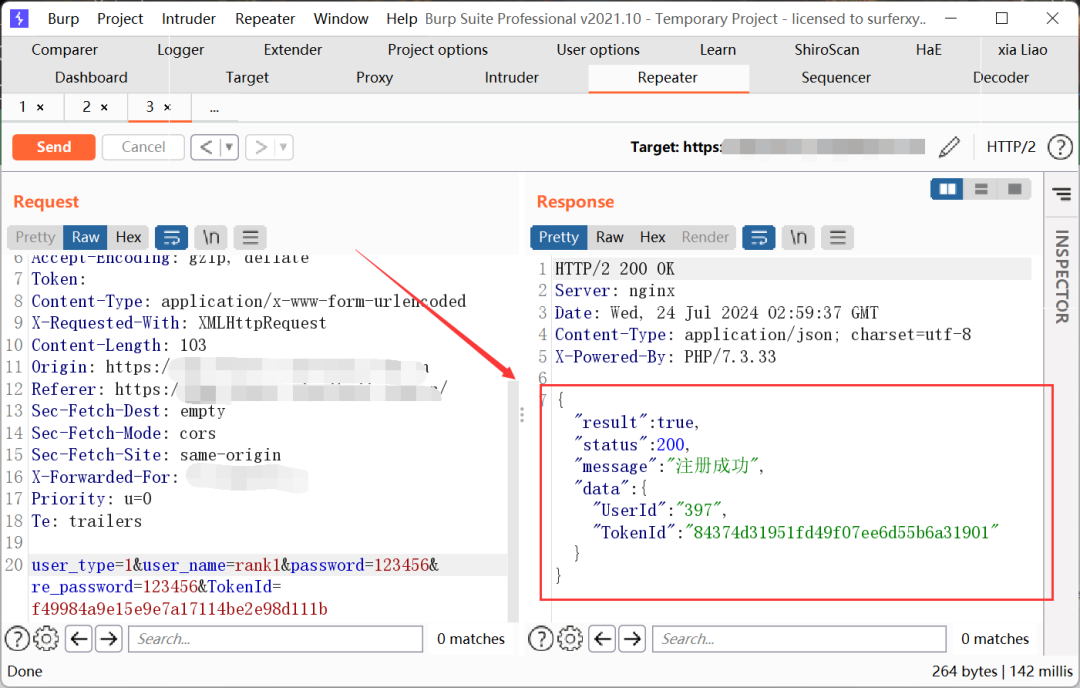Click the TokenId value in response
Viewport: 1080px width, 688px height.
[842, 532]
